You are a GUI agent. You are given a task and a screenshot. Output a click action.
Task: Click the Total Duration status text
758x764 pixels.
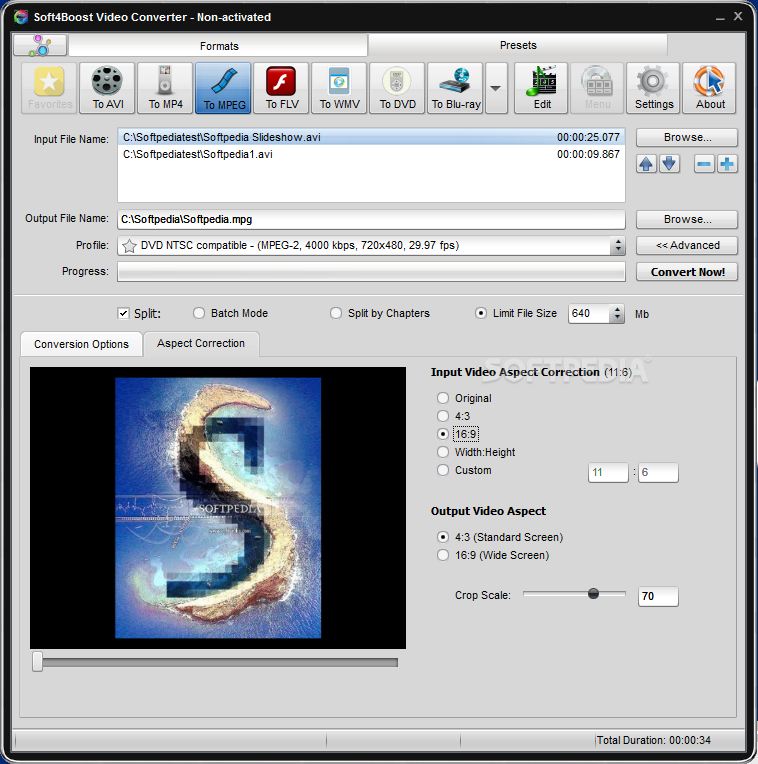(654, 741)
